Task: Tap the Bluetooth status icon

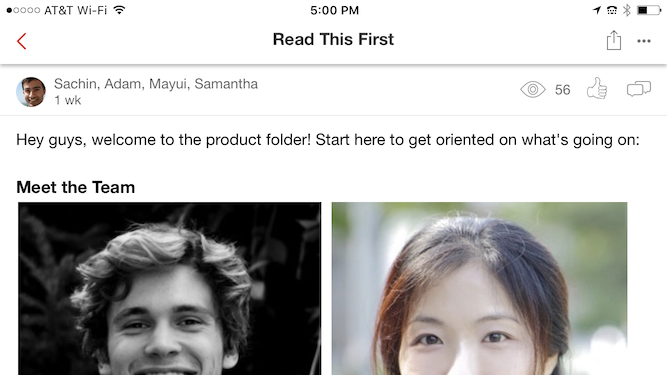Action: click(627, 10)
